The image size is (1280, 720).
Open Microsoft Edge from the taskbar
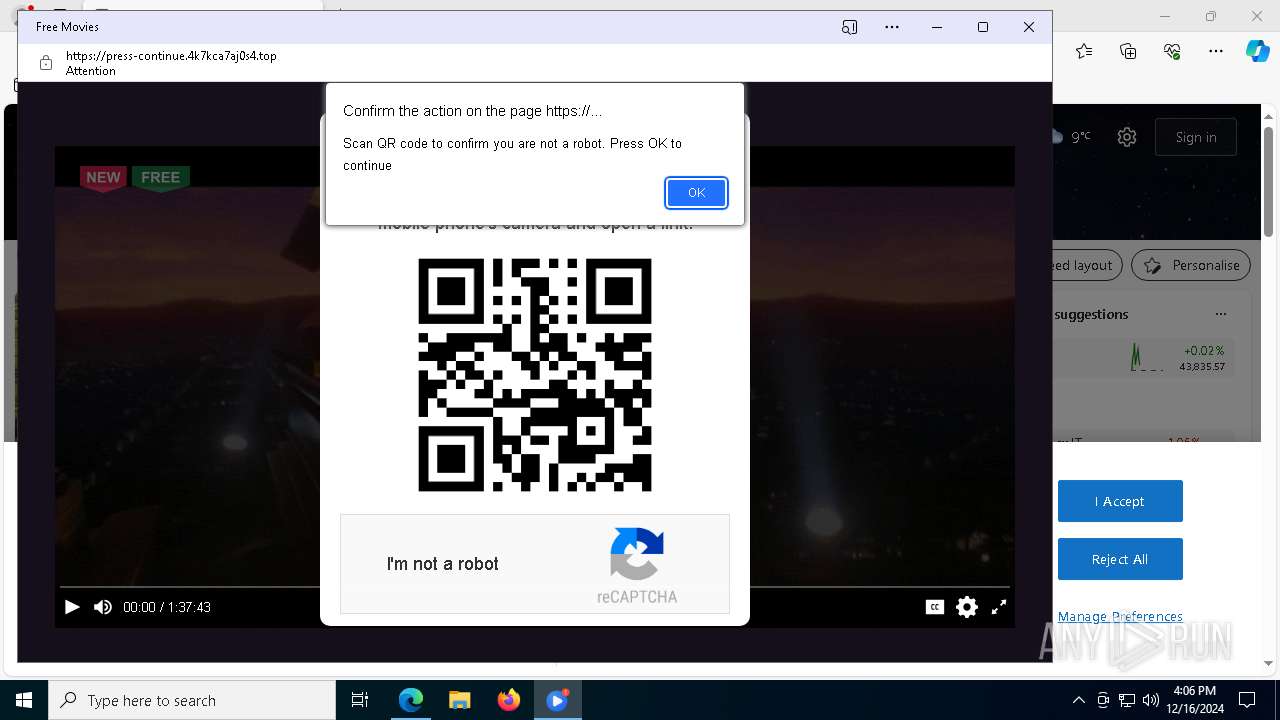tap(411, 700)
